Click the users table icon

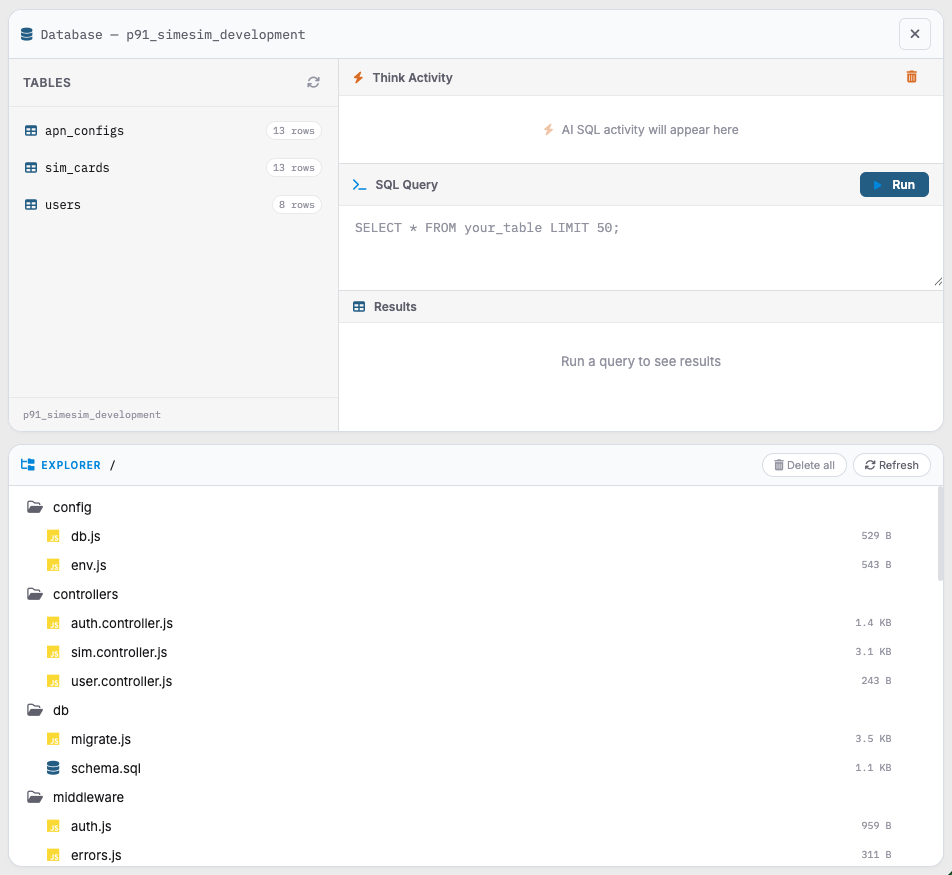[31, 205]
